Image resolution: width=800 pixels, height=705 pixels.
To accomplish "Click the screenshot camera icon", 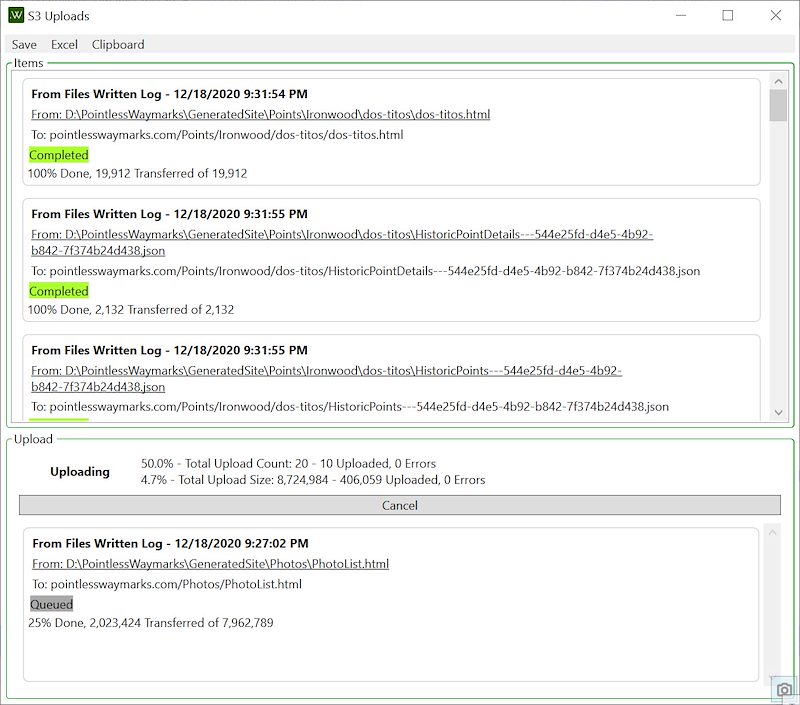I will pos(784,690).
